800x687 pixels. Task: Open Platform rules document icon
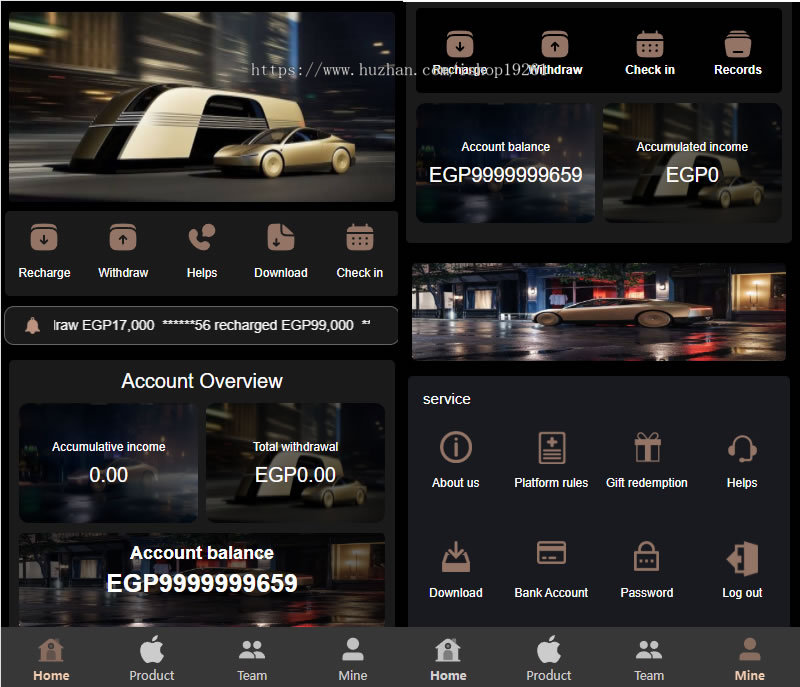coord(552,447)
